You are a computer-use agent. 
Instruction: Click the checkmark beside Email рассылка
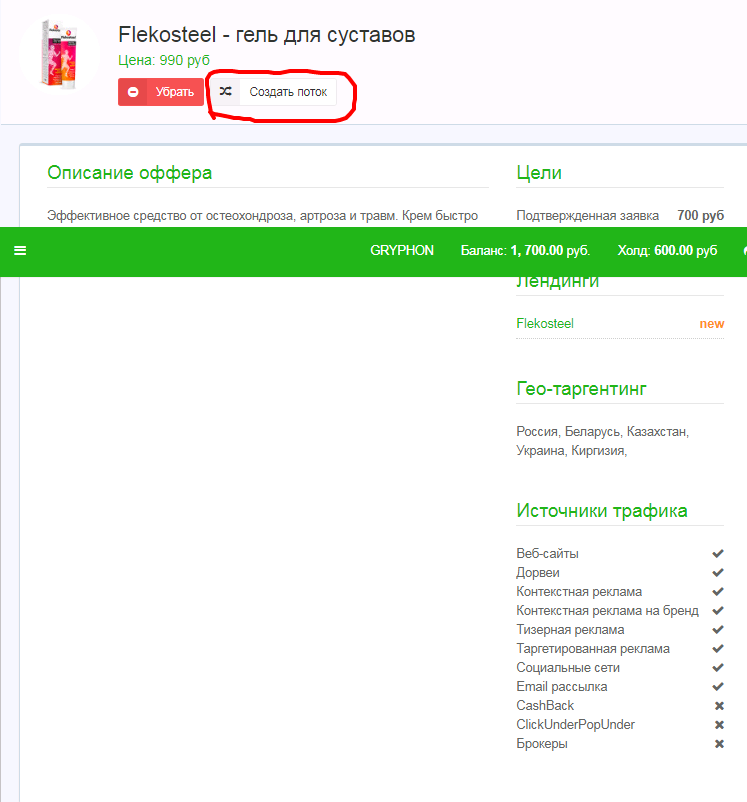pos(717,686)
